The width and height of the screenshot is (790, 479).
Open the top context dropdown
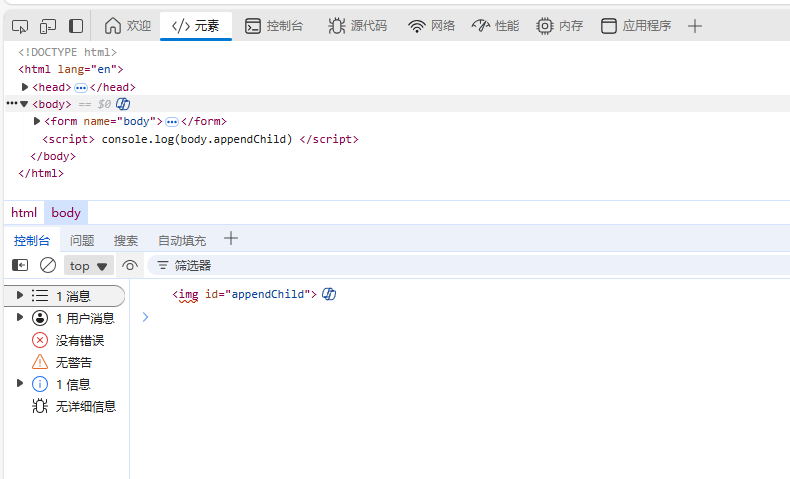tap(89, 265)
